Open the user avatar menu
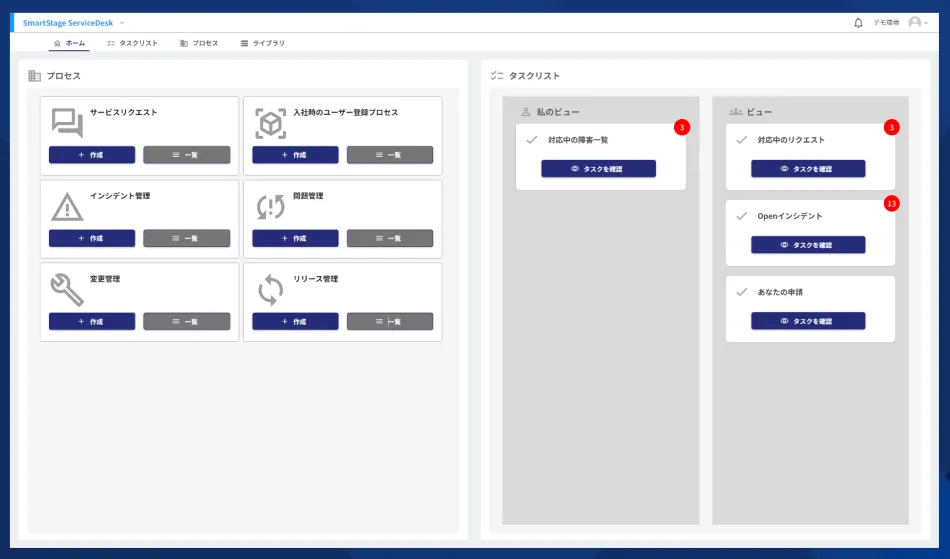 [914, 22]
